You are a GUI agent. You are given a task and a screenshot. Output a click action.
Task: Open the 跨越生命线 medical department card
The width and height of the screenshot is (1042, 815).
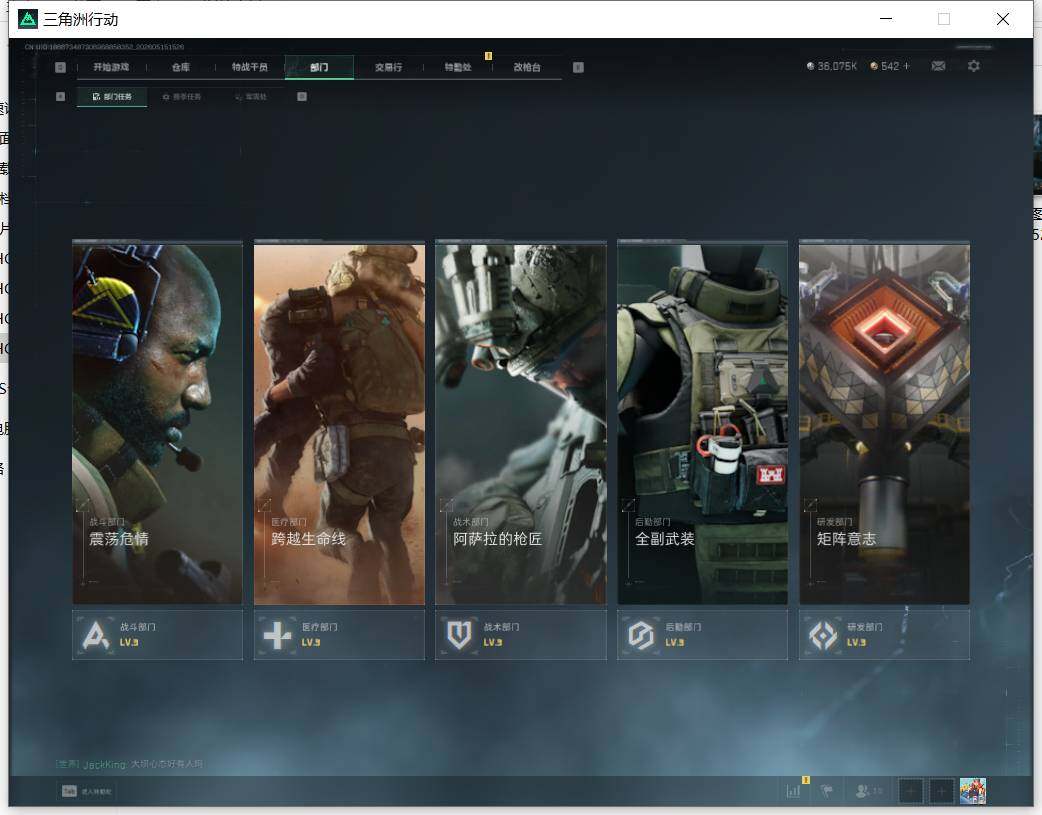339,423
